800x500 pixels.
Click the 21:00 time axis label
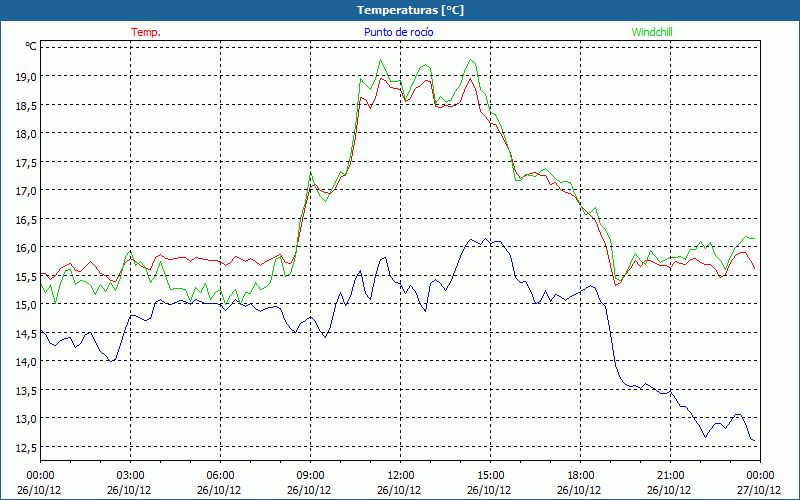tap(670, 476)
